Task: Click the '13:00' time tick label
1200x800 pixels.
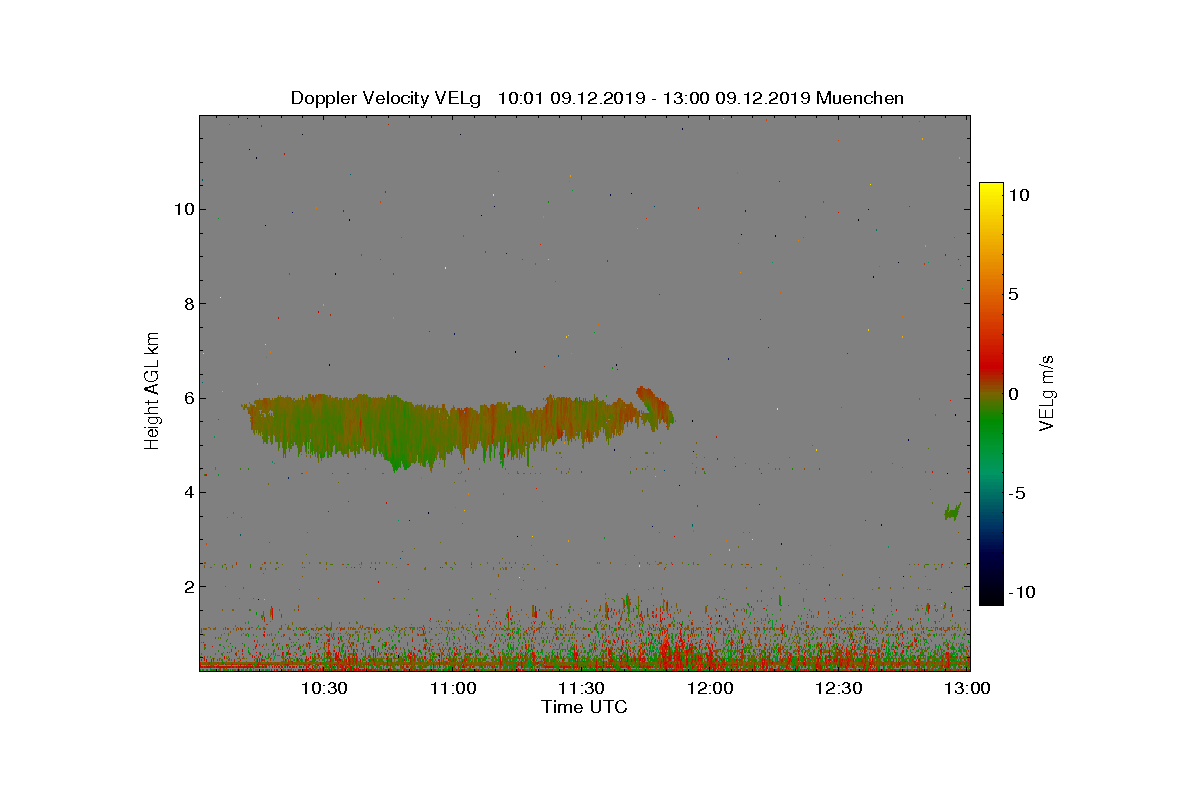Action: click(x=967, y=688)
